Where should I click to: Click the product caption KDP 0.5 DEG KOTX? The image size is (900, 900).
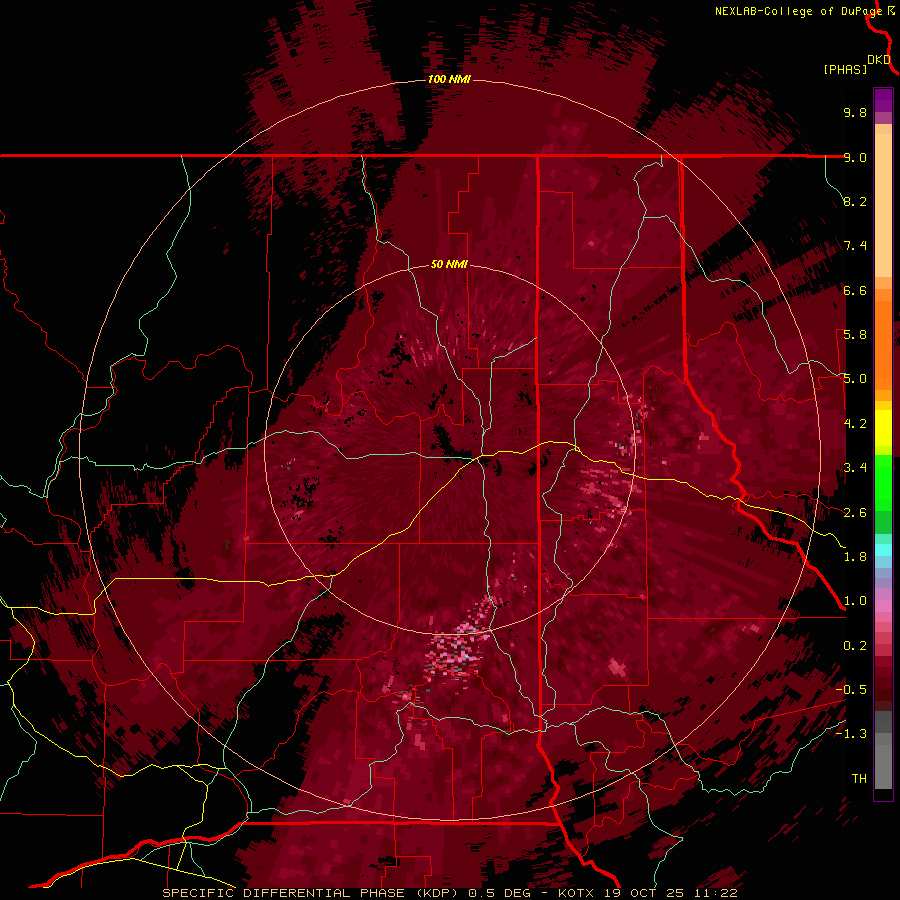tap(449, 893)
